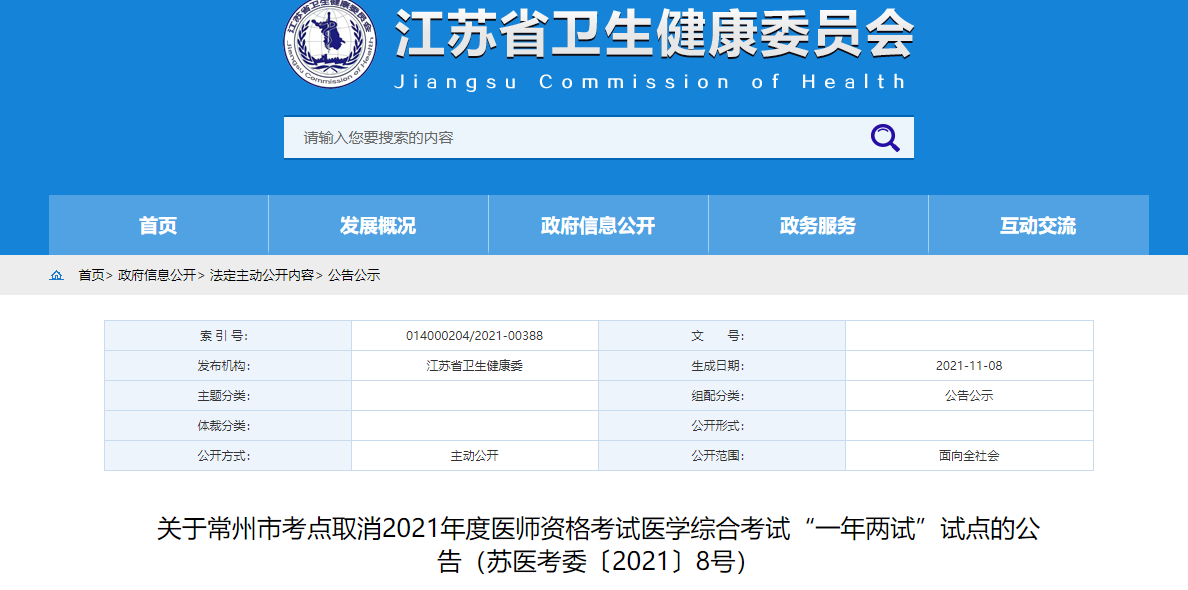Select index number 014000204/2021-00388
Screen dimensions: 1188x590
(474, 336)
